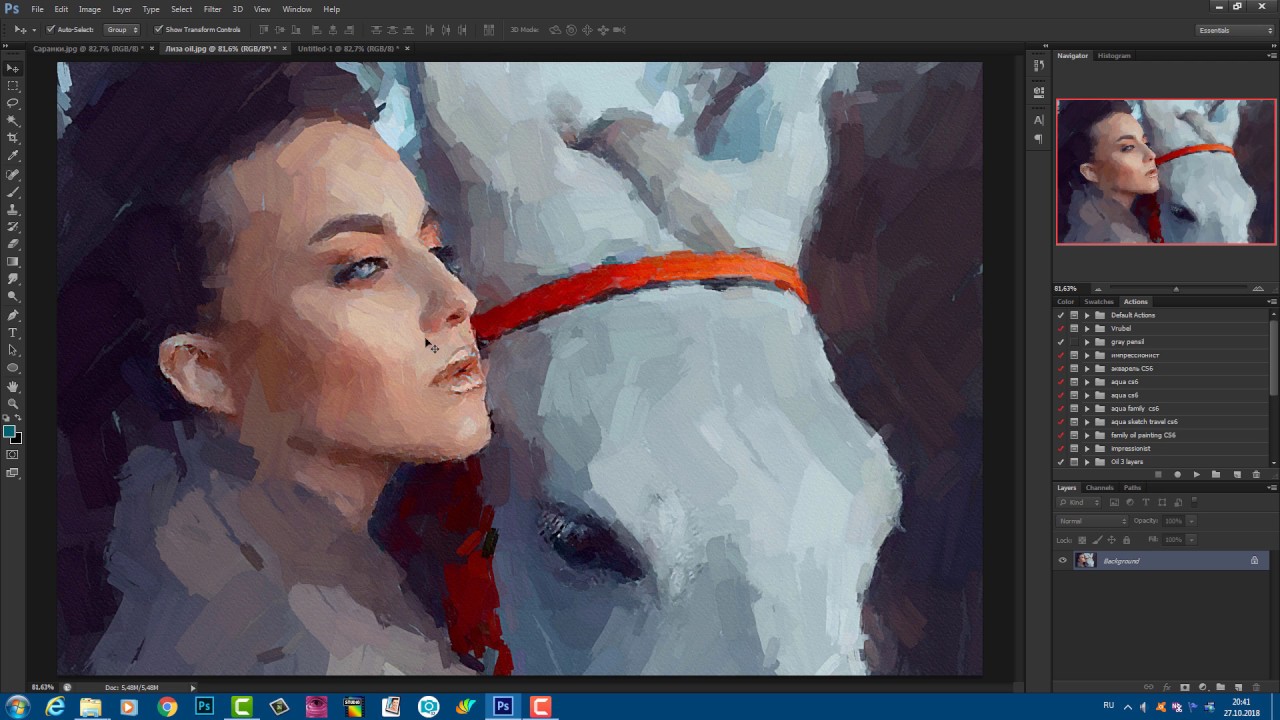This screenshot has width=1280, height=720.
Task: Open the Filter menu
Action: pyautogui.click(x=212, y=9)
